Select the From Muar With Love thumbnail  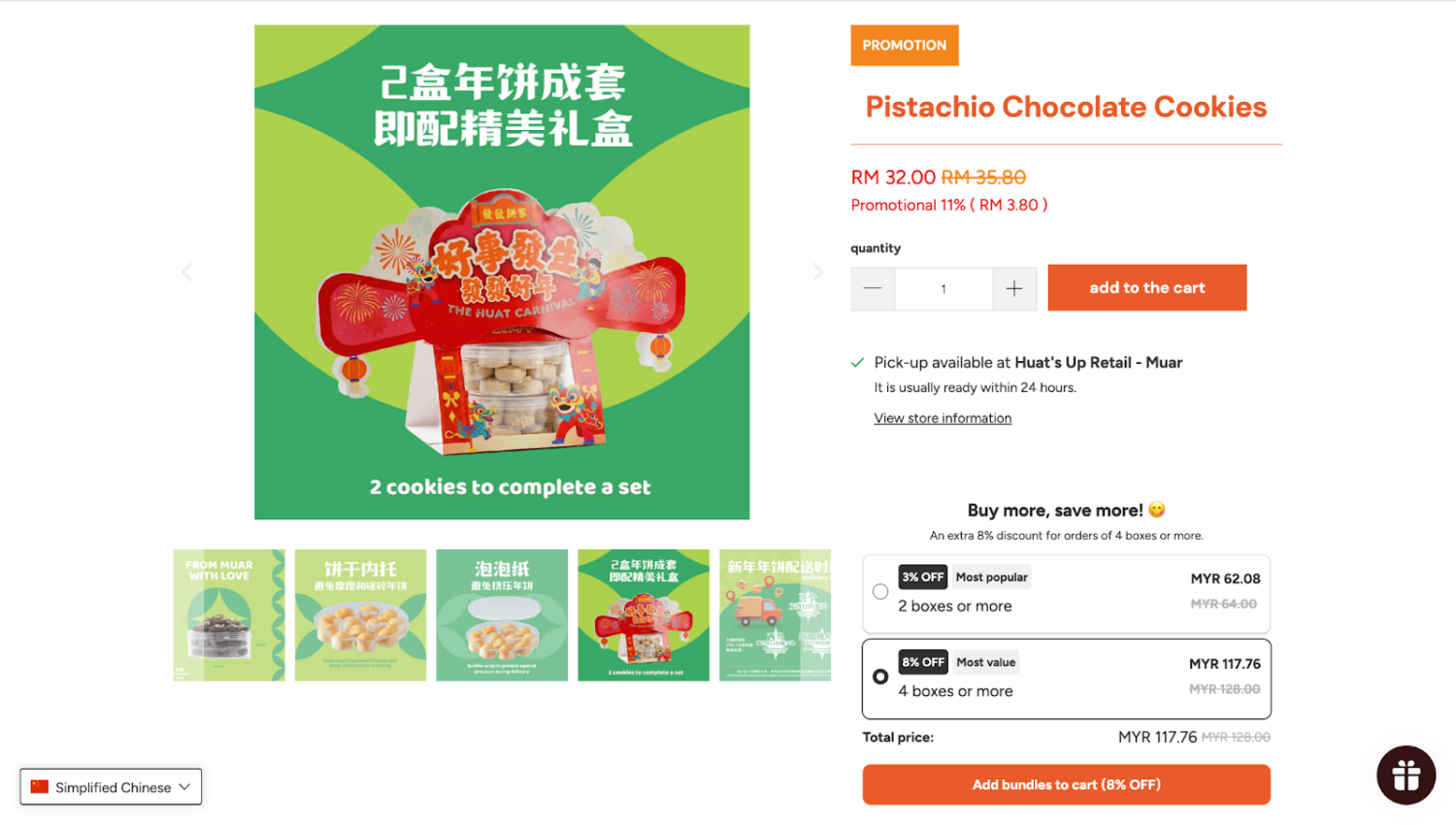(229, 615)
